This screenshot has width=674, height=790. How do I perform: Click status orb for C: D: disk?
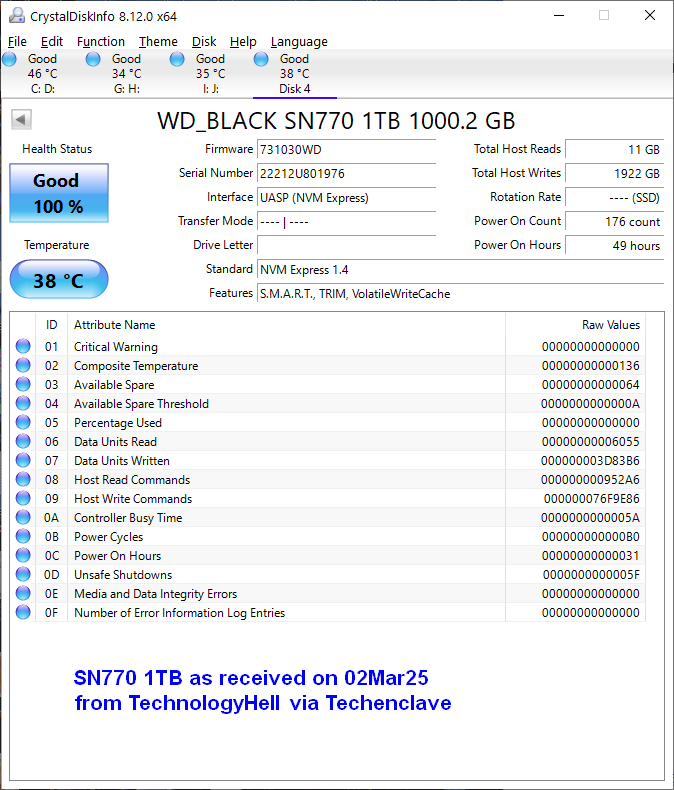click(x=10, y=59)
